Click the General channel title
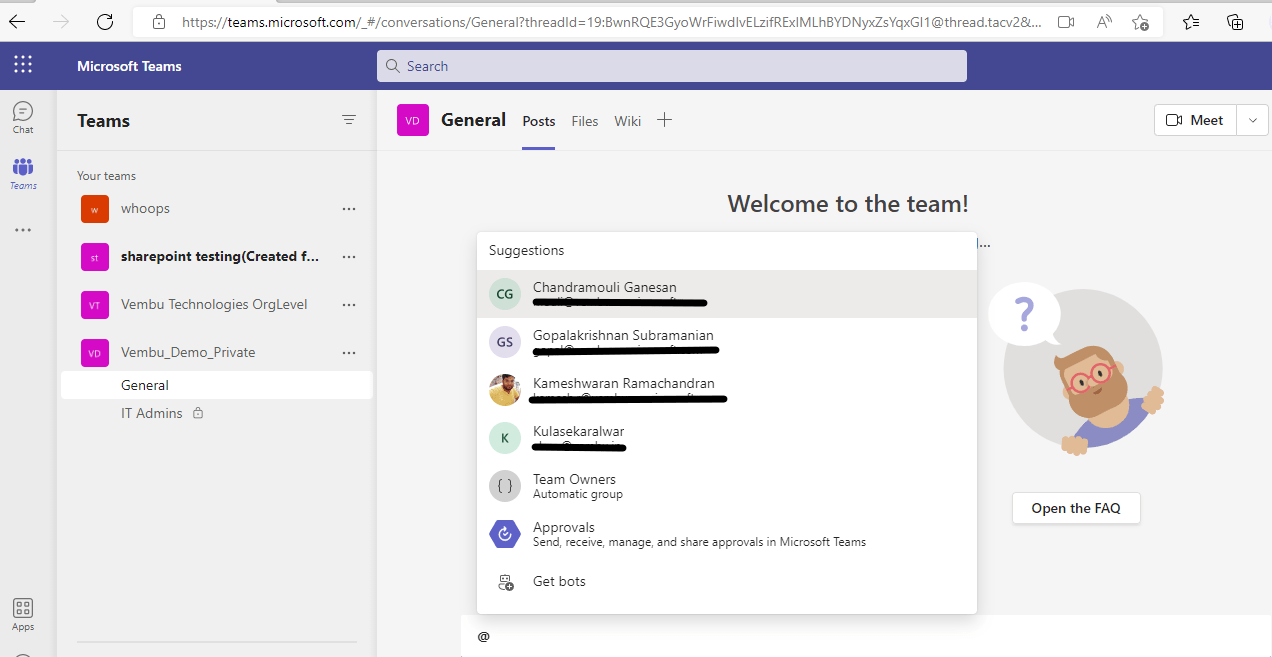The height and width of the screenshot is (657, 1272). 473,120
